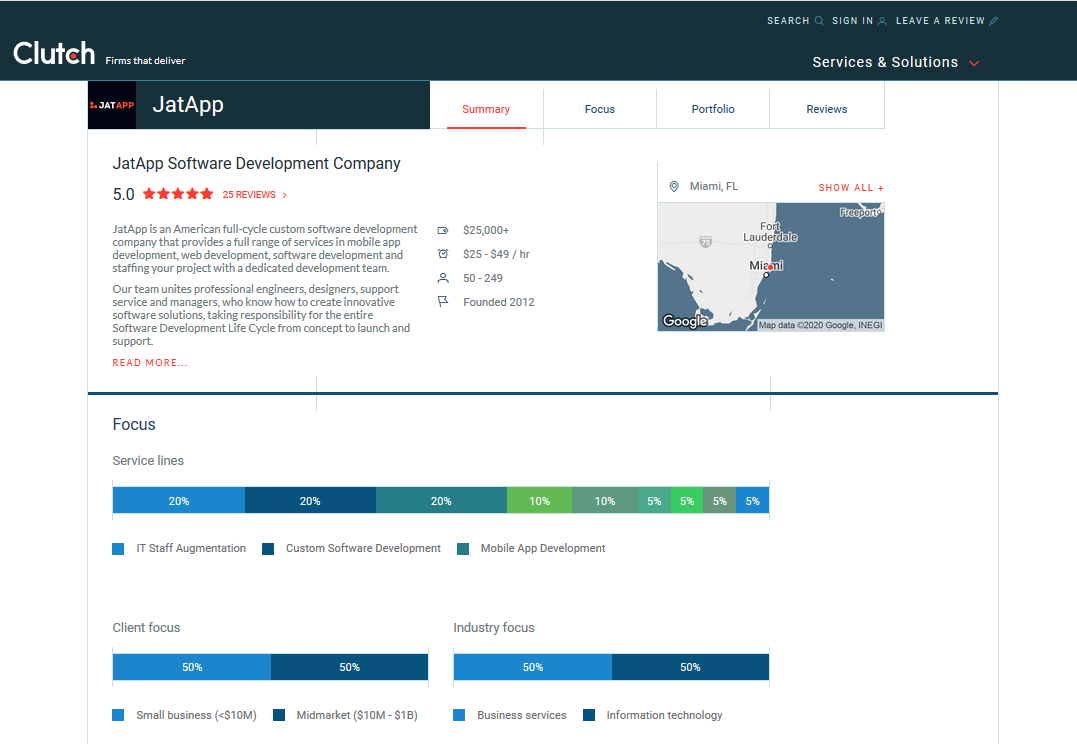Click the founded flag icon
Image resolution: width=1077 pixels, height=744 pixels.
(x=443, y=302)
